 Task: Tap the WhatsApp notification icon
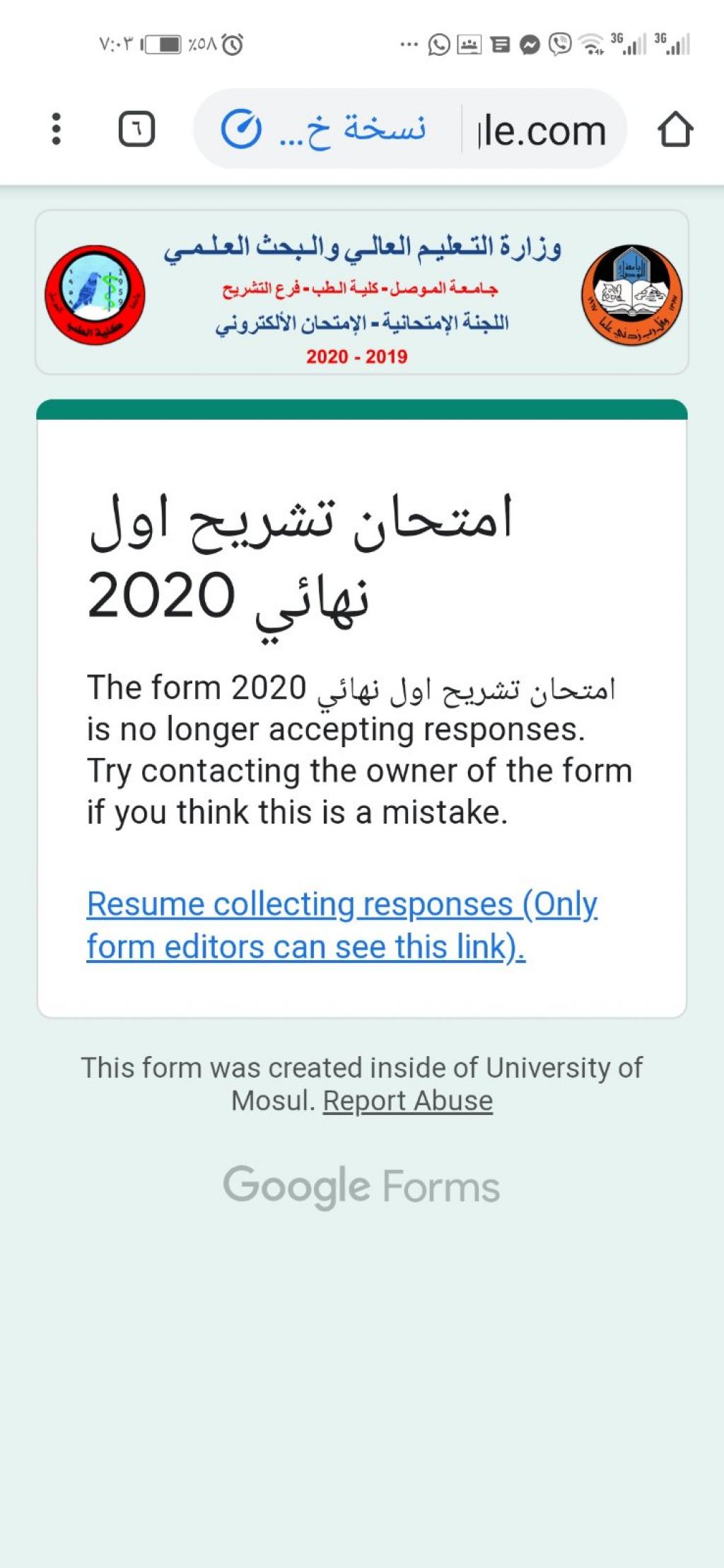[439, 45]
